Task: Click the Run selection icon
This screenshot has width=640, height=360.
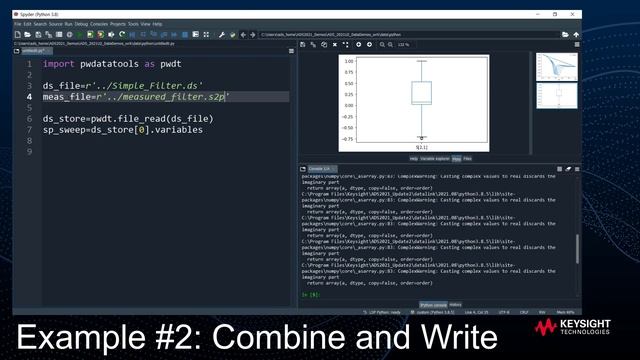Action: click(111, 35)
